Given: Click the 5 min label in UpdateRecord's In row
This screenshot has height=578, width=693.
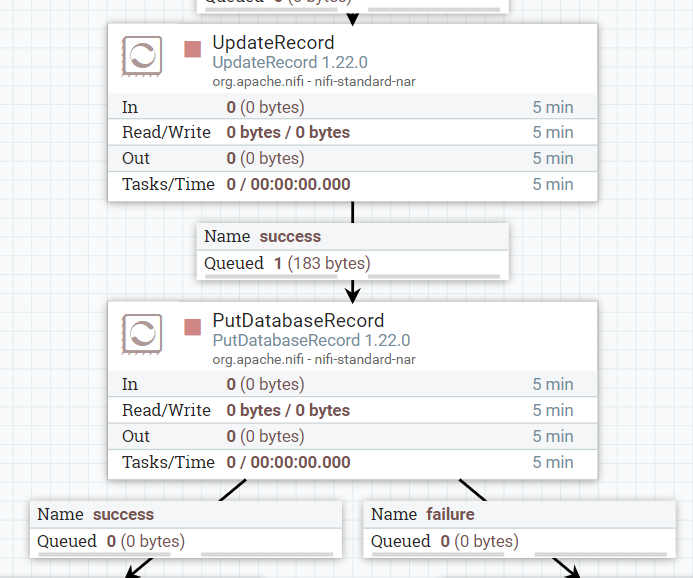Looking at the screenshot, I should pos(553,107).
